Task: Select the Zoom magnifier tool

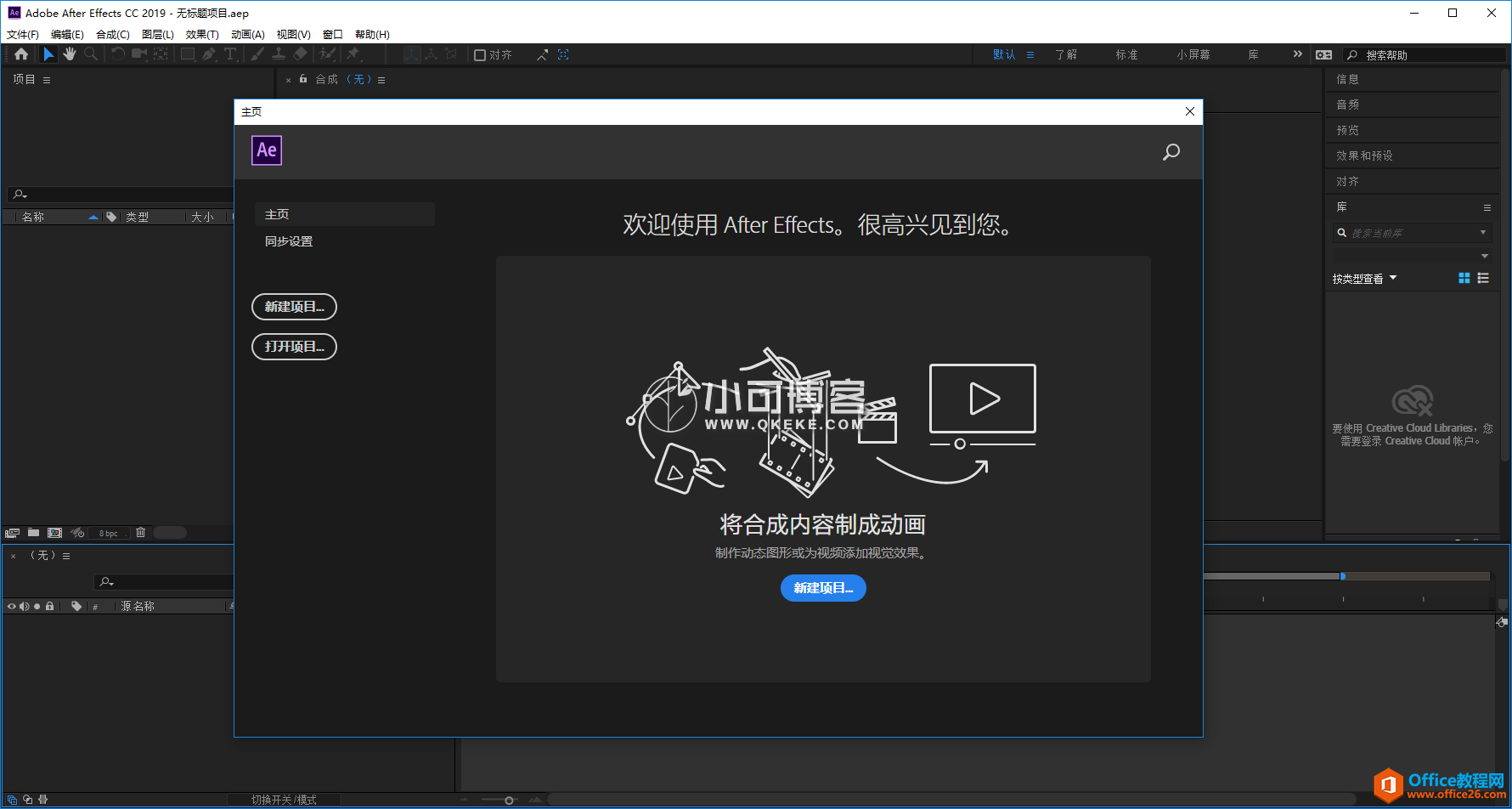Action: [x=91, y=54]
